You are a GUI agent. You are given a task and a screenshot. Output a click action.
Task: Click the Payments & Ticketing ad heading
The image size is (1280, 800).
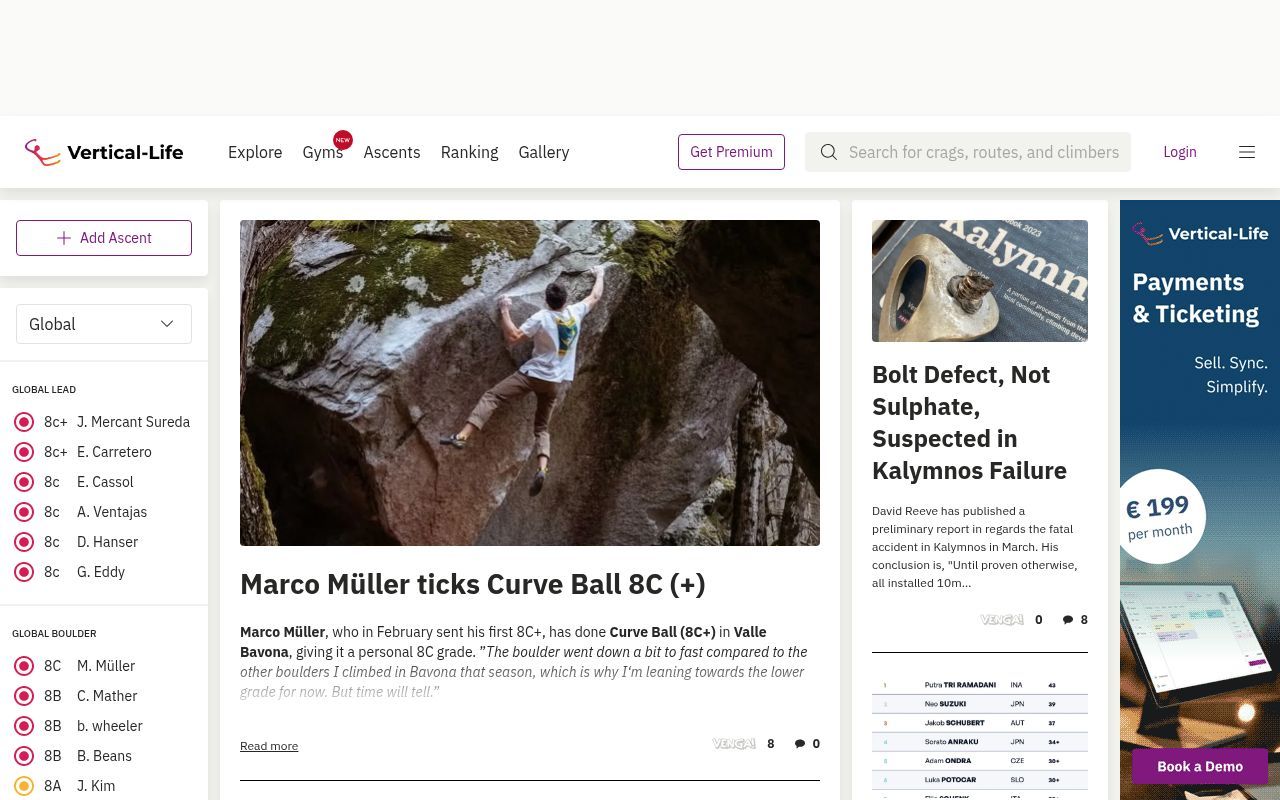coord(1195,298)
